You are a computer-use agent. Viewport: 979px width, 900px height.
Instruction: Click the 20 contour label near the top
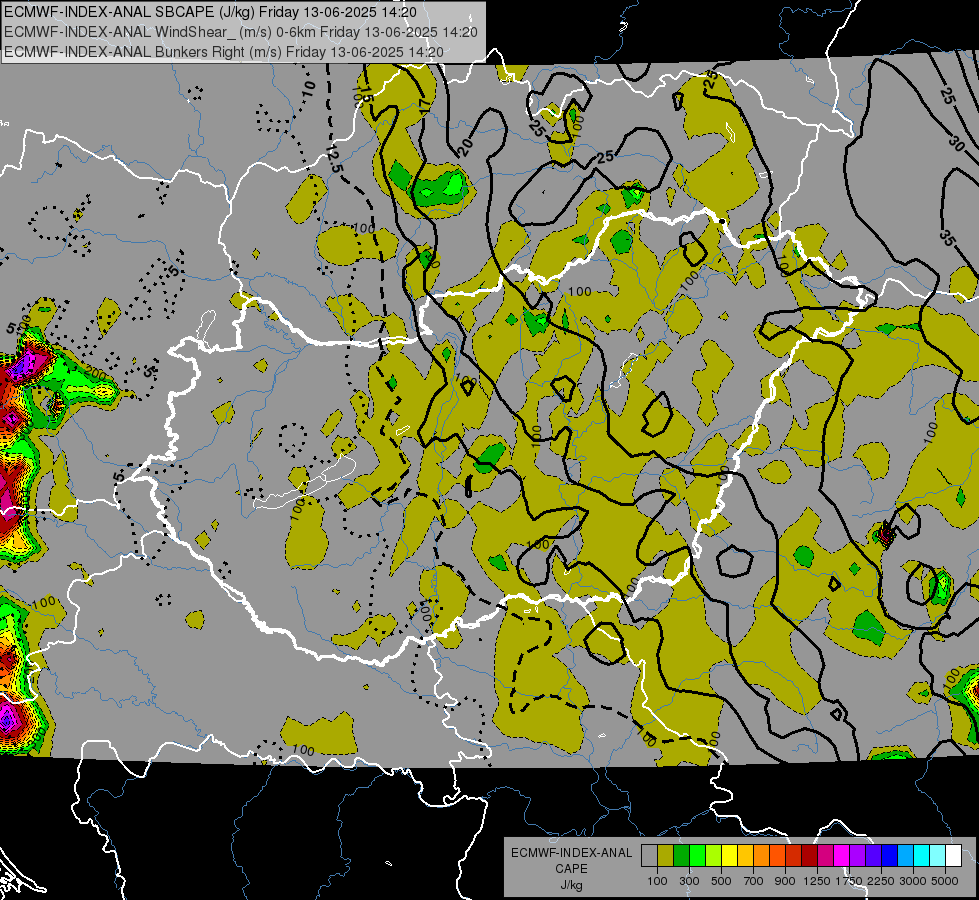click(x=465, y=148)
